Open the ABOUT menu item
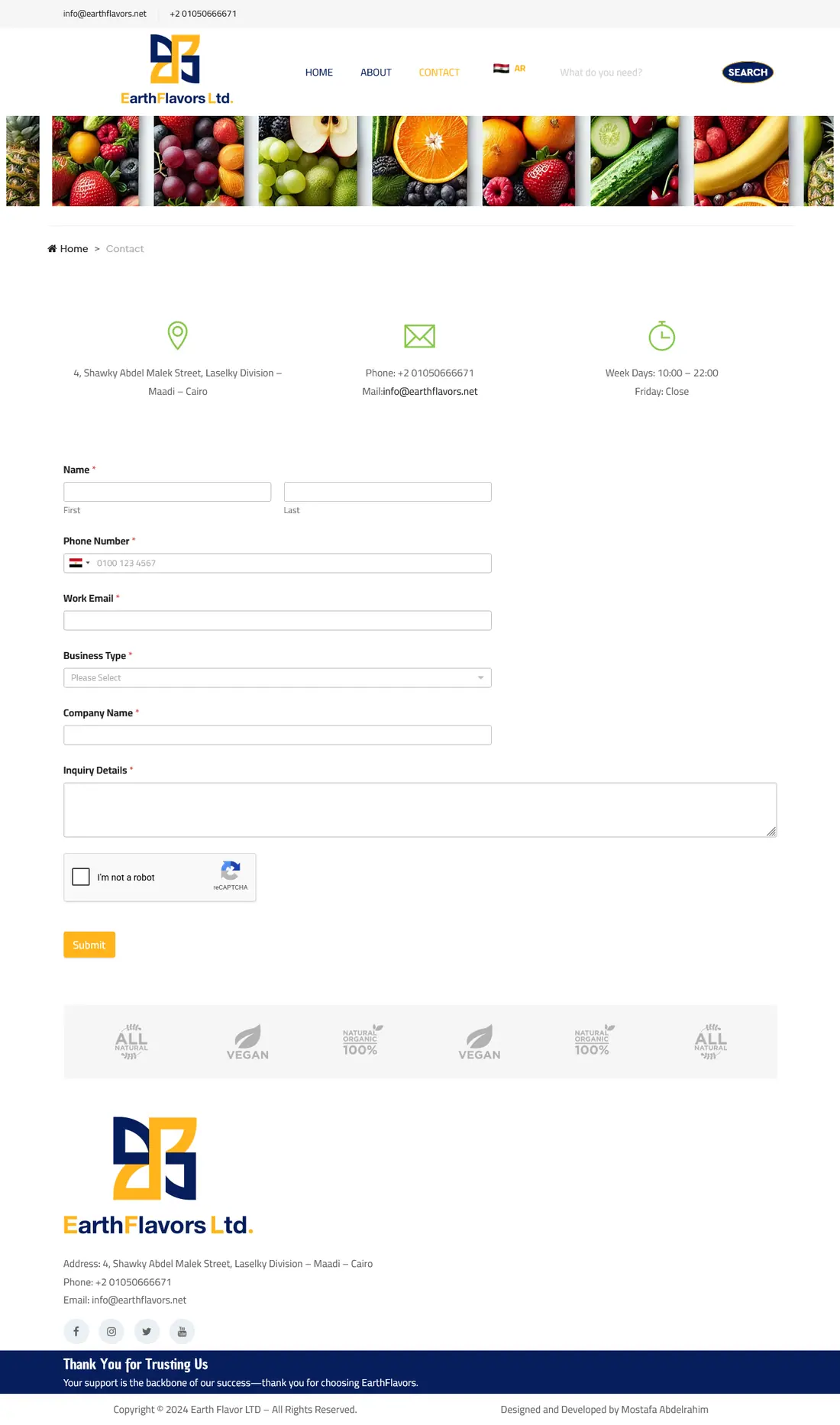 (376, 73)
